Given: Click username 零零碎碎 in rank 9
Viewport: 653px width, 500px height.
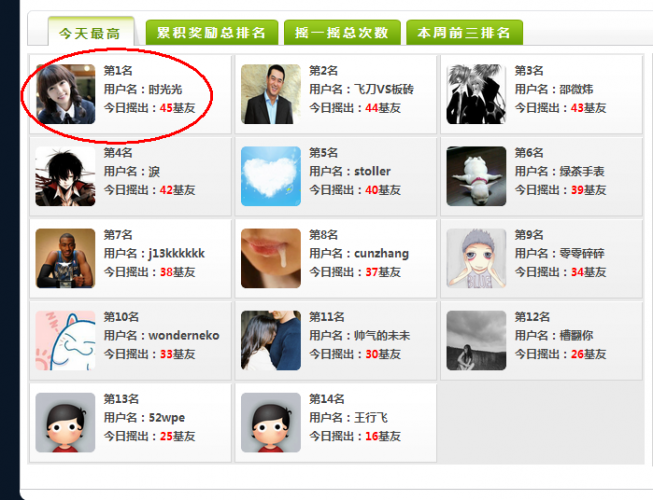Looking at the screenshot, I should pos(582,254).
